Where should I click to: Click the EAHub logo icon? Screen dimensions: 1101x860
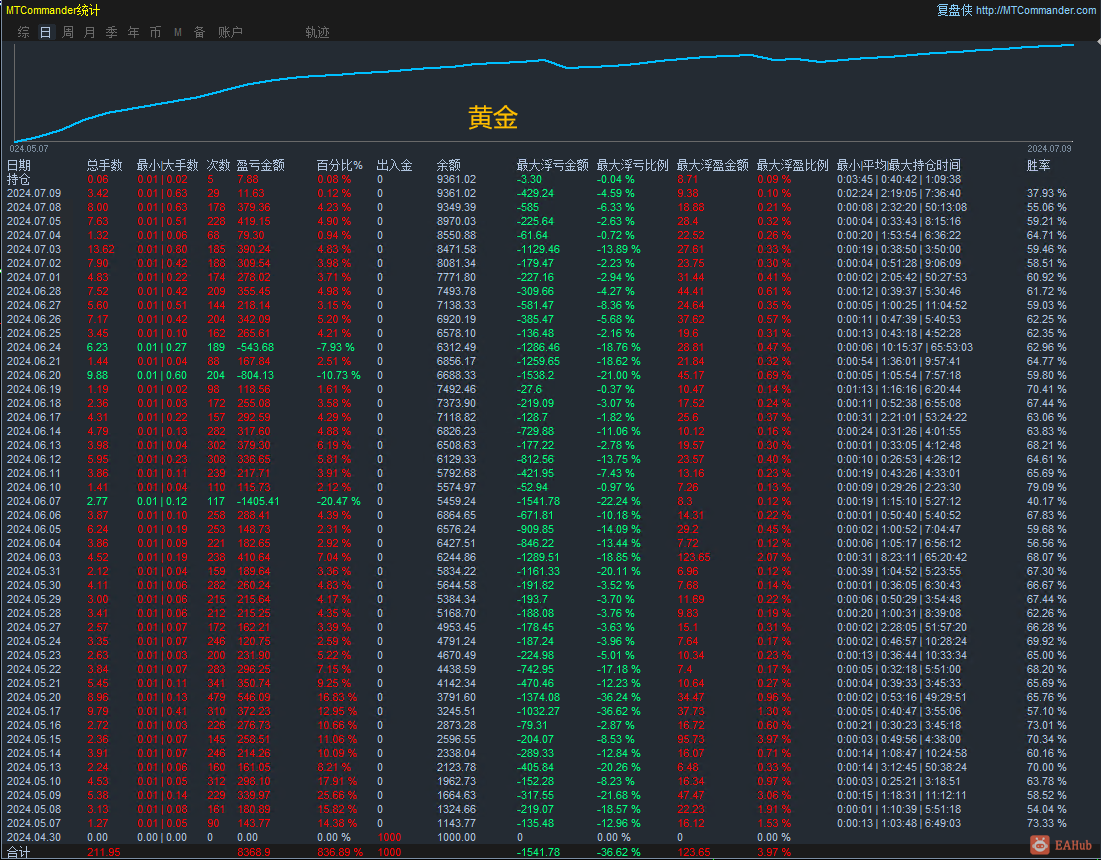pyautogui.click(x=1041, y=846)
